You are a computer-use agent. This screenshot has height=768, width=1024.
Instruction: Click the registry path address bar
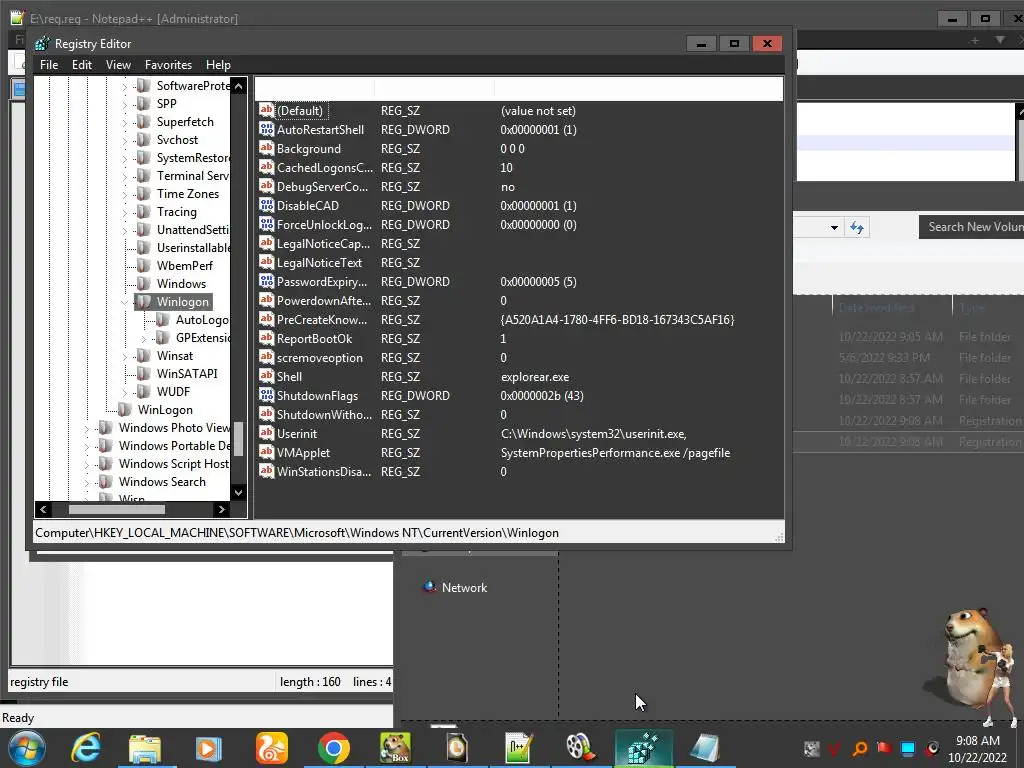408,532
